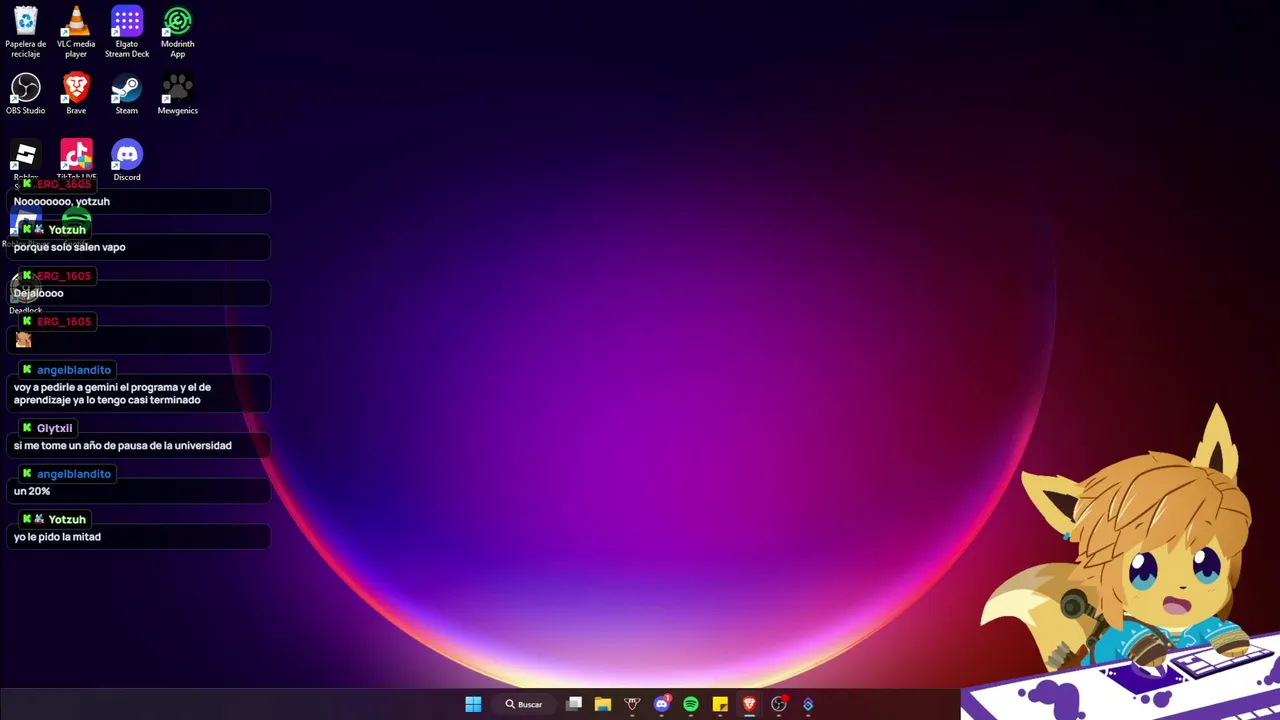Open Sticky Notes from the taskbar

click(720, 704)
